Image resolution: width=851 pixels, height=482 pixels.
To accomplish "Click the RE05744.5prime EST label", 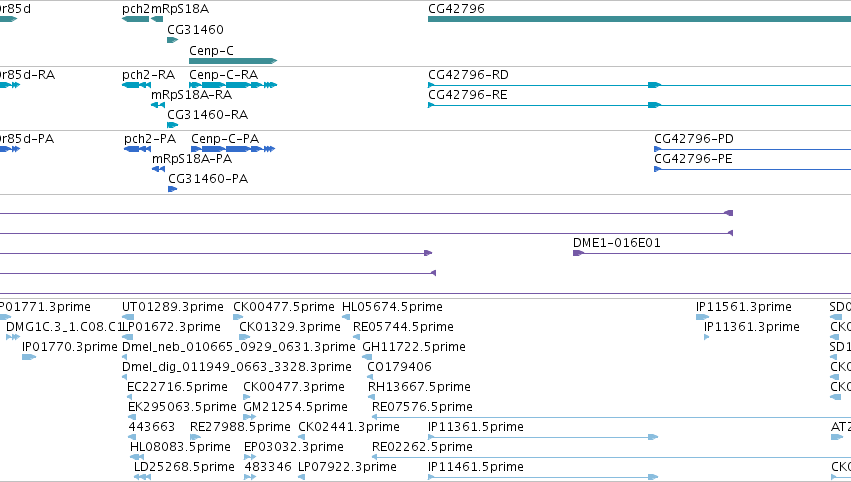I will tap(403, 327).
